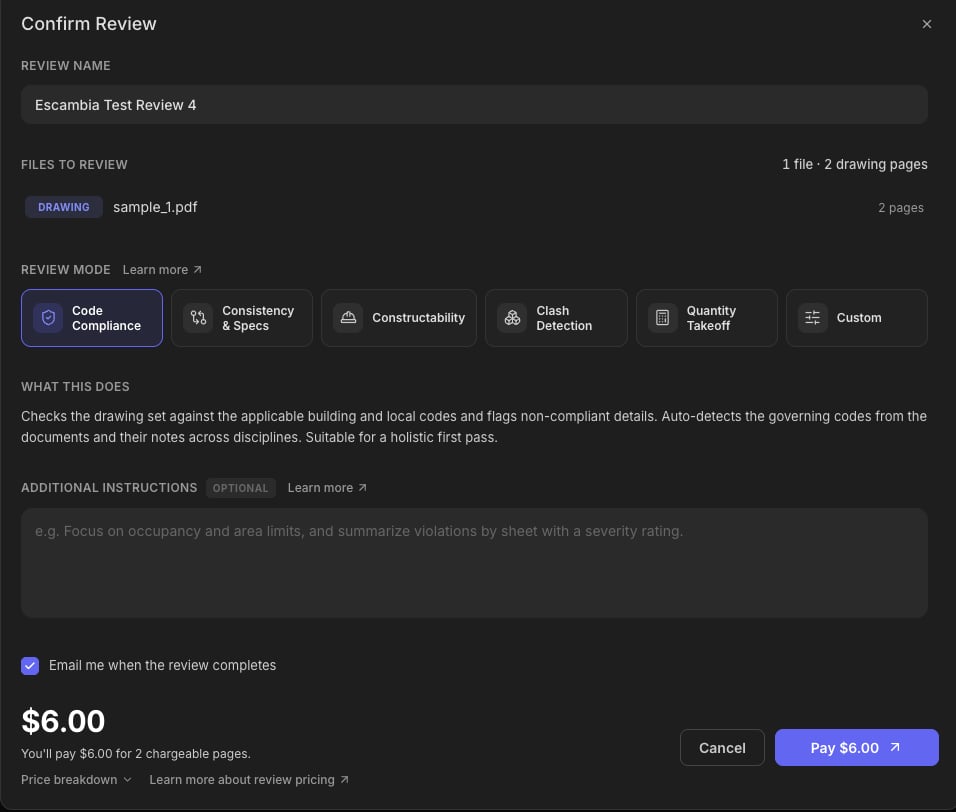Viewport: 956px width, 812px height.
Task: Edit the Review Name field
Action: click(474, 105)
